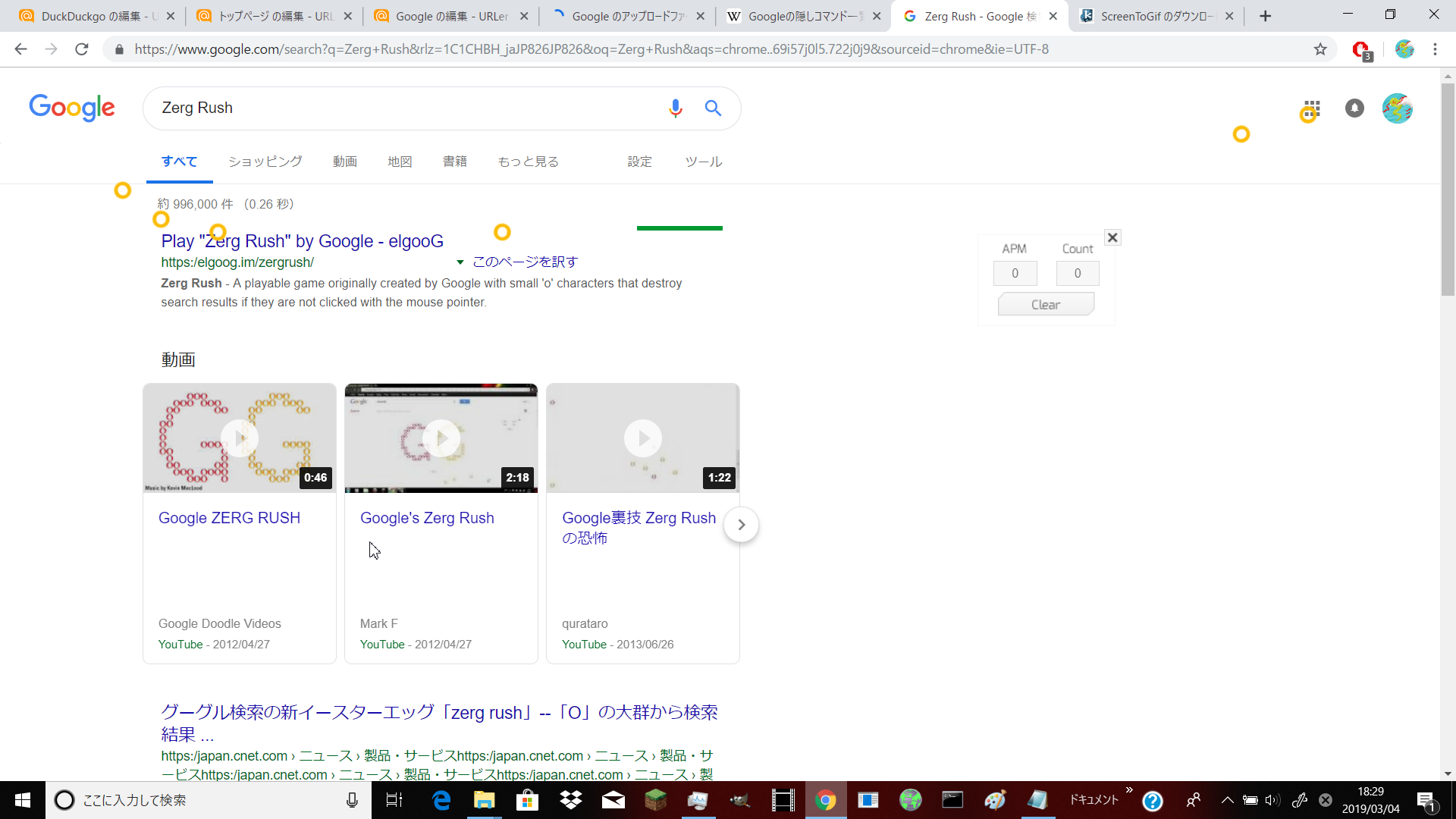This screenshot has width=1456, height=819.
Task: Open ツール search tools
Action: [704, 162]
